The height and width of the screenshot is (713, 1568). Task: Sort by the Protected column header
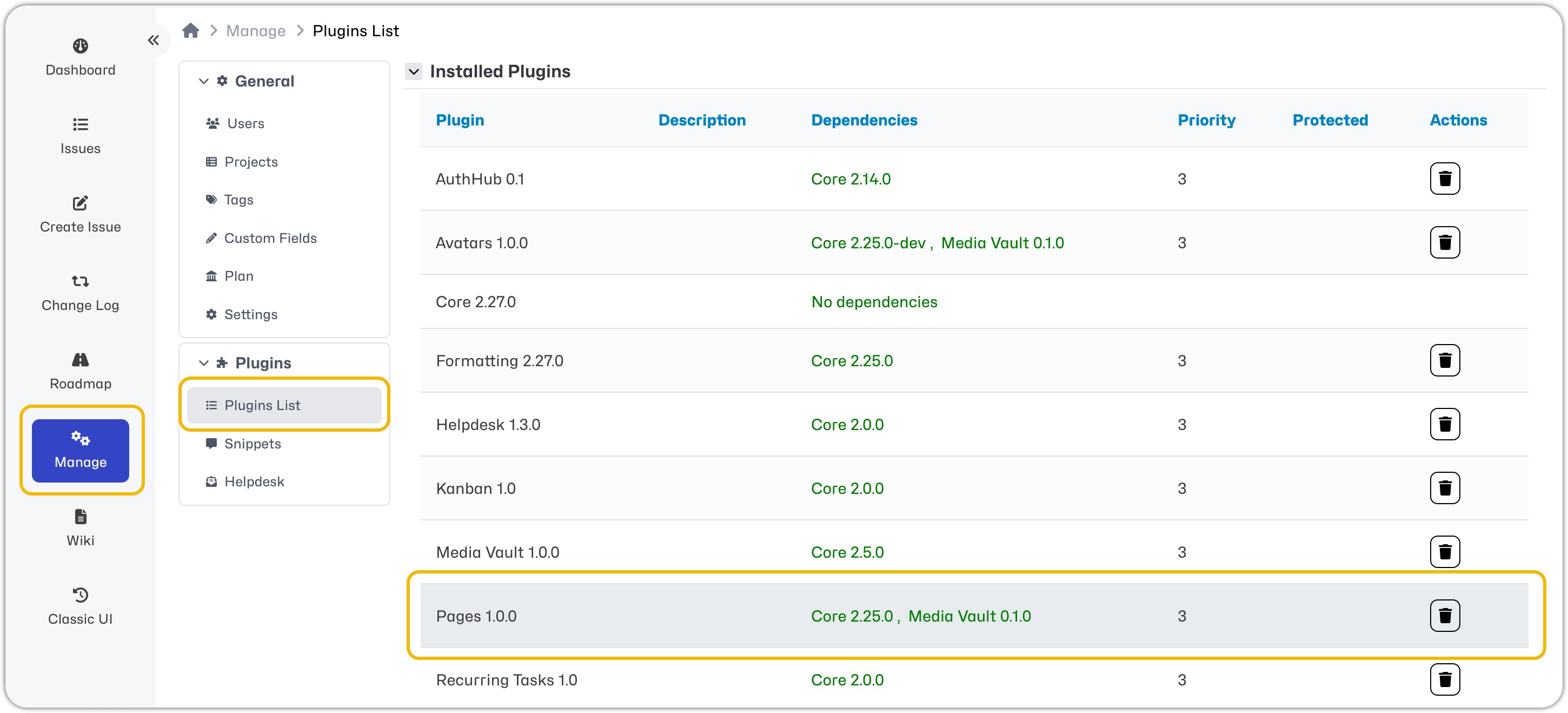tap(1330, 120)
